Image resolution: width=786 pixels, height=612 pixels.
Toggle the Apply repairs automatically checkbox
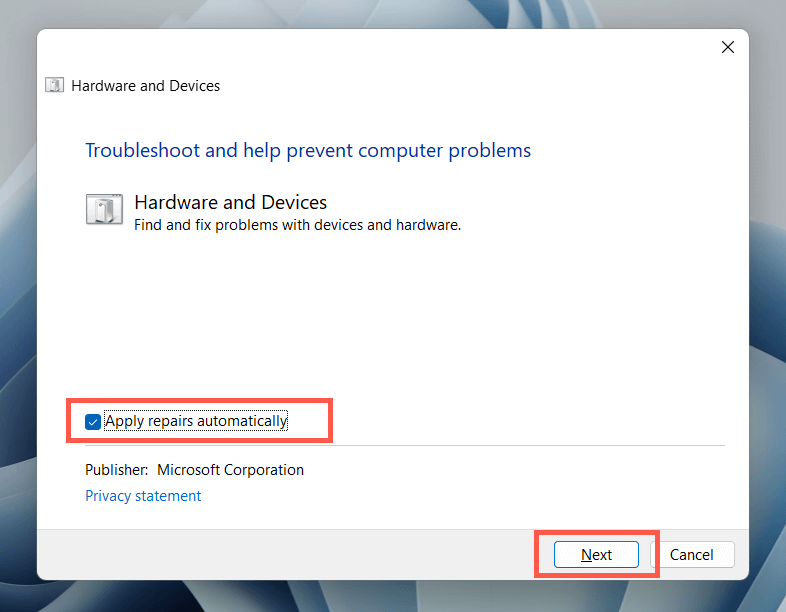tap(93, 422)
